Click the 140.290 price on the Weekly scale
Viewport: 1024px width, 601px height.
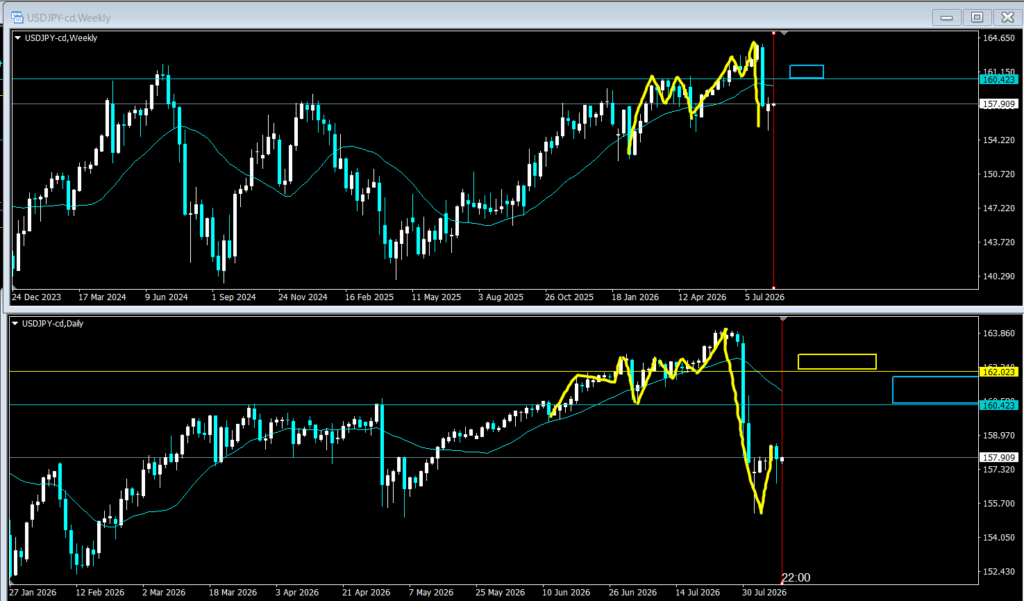(999, 276)
